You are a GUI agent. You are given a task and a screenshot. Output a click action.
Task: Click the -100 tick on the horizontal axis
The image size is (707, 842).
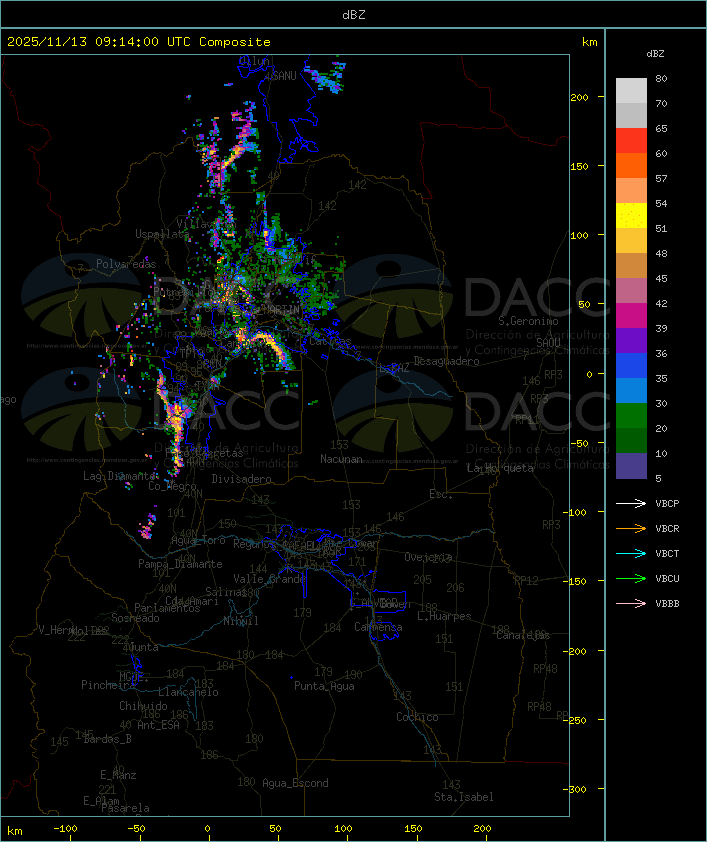[65, 829]
